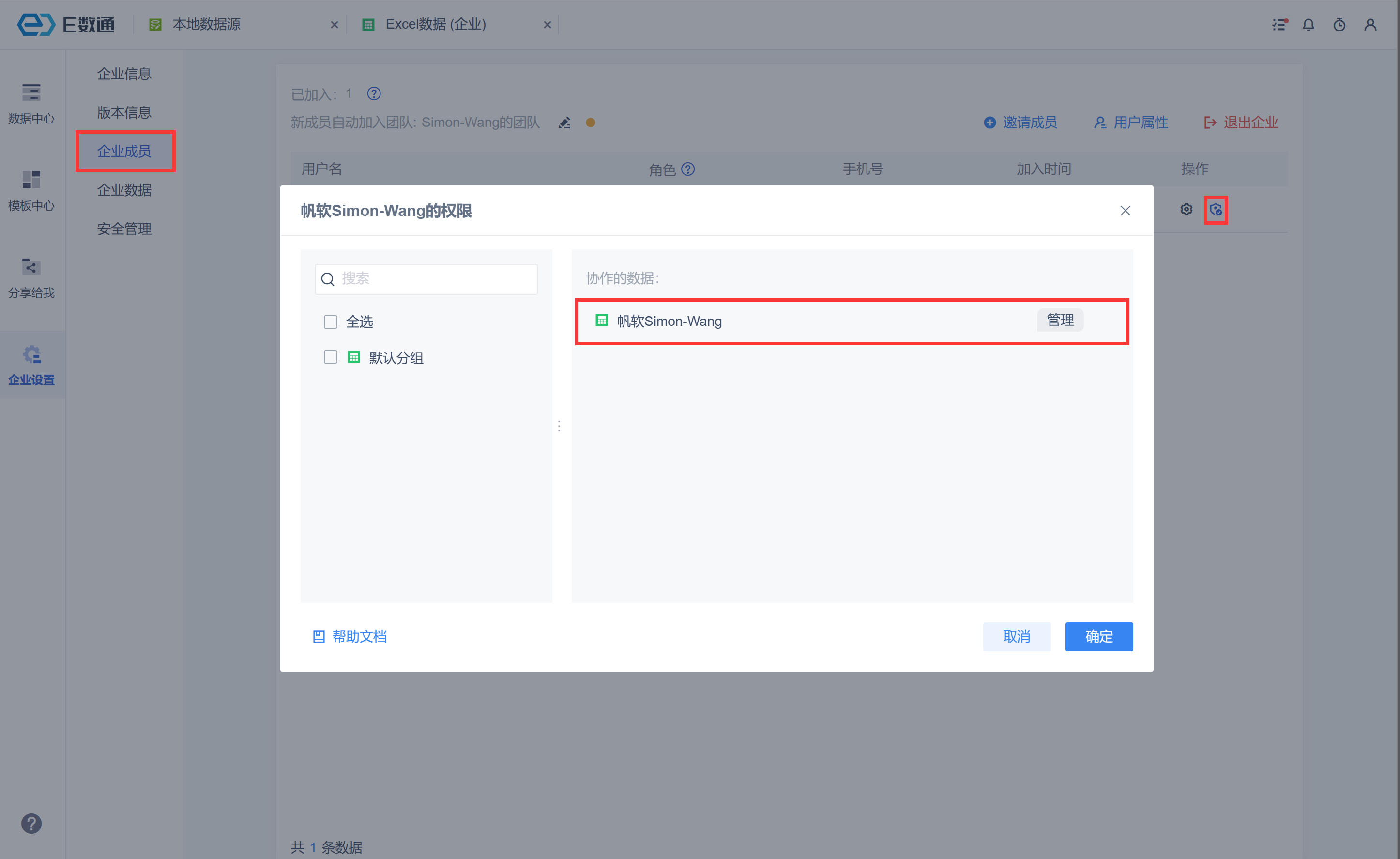This screenshot has width=1400, height=859.
Task: Open the task list icon in header
Action: click(x=1278, y=24)
